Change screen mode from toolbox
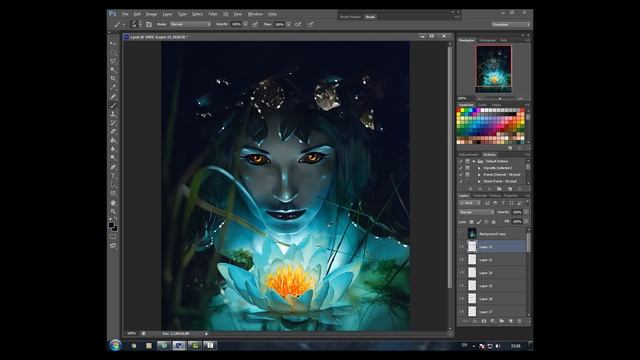The width and height of the screenshot is (640, 360). tap(113, 246)
